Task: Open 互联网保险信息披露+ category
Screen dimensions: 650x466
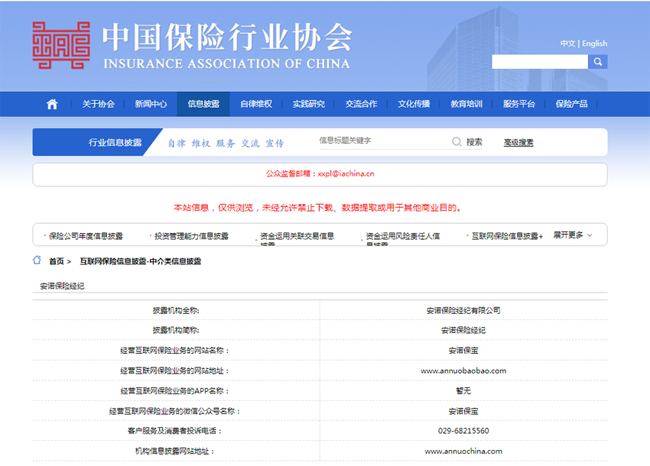Action: pyautogui.click(x=507, y=236)
